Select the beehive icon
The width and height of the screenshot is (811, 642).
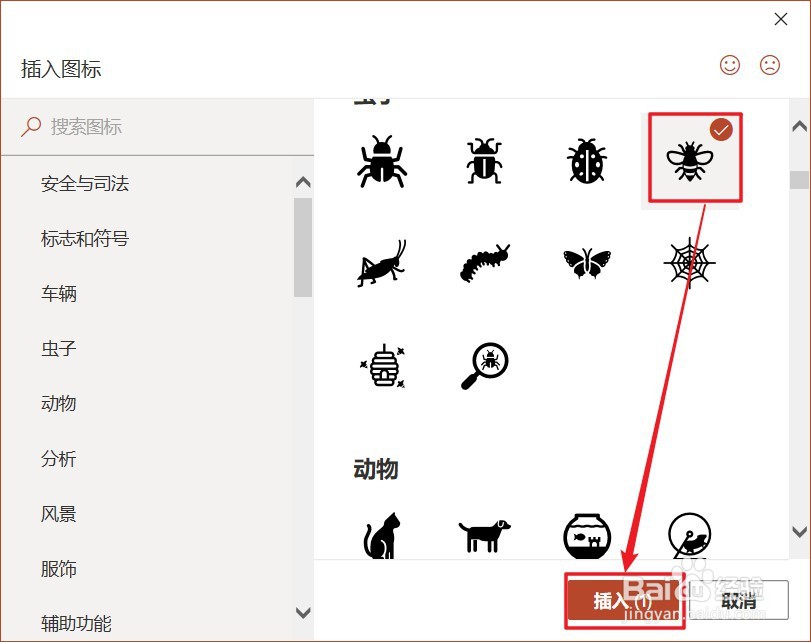coord(383,366)
